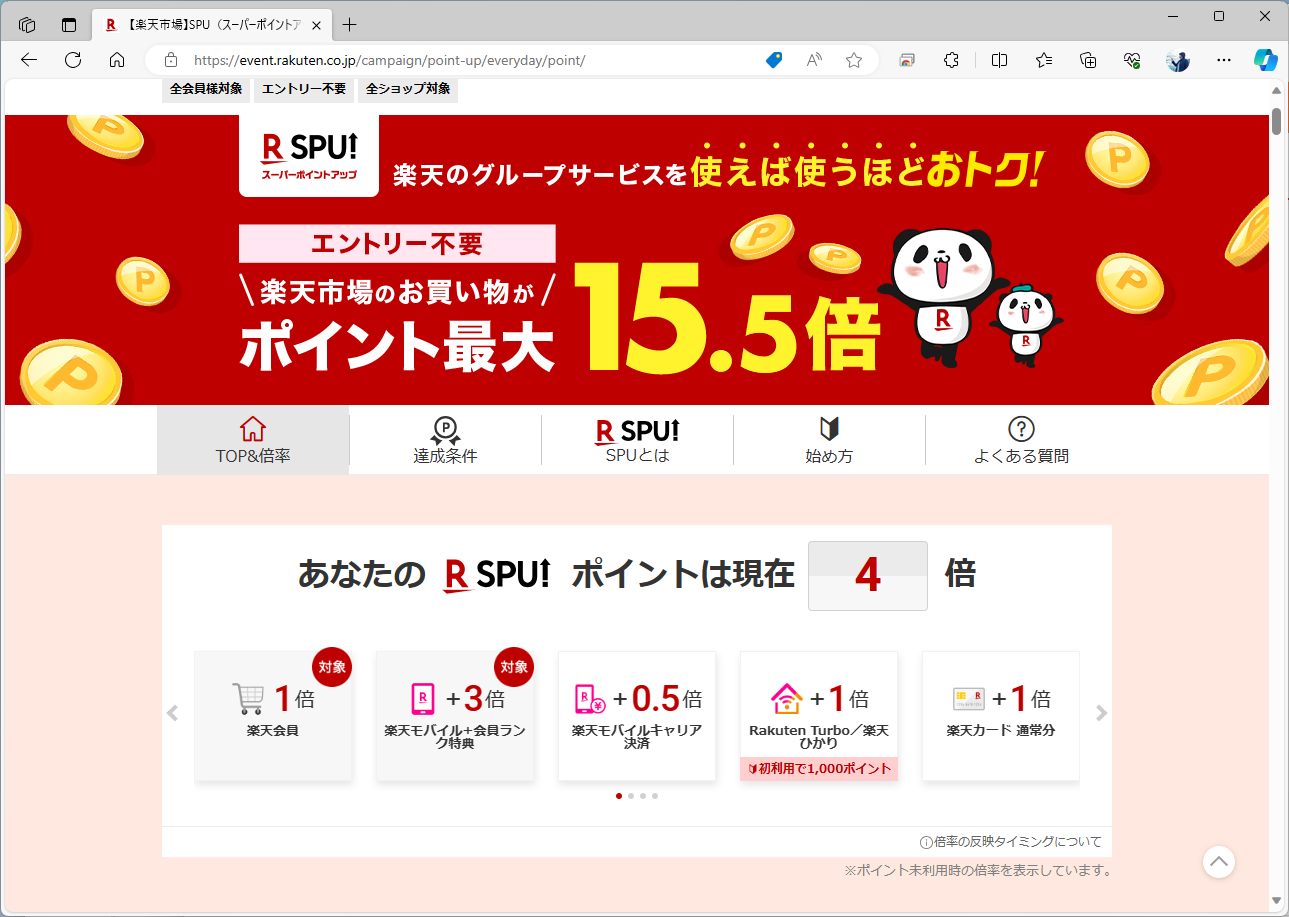Click the 15.5倍 banner headline

727,320
